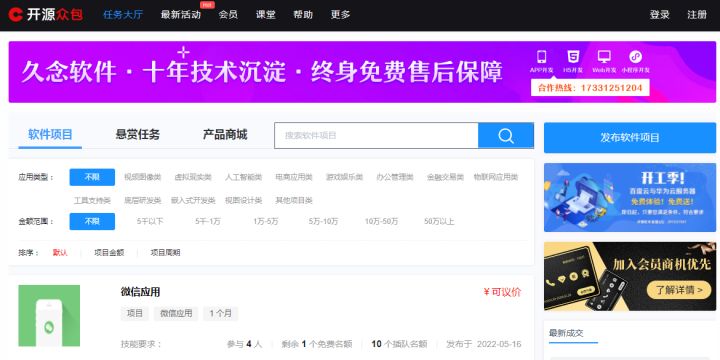The height and width of the screenshot is (360, 720).
Task: Click the 10 个插队名额 text
Action: point(399,344)
